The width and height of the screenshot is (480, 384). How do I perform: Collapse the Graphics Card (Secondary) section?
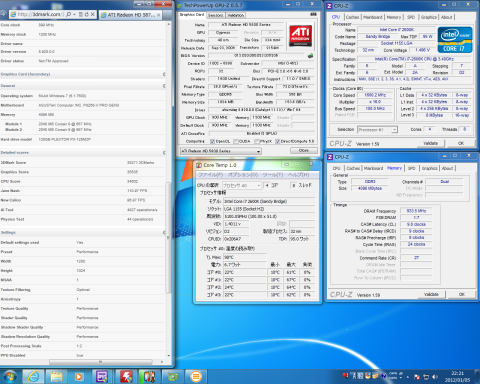point(164,74)
